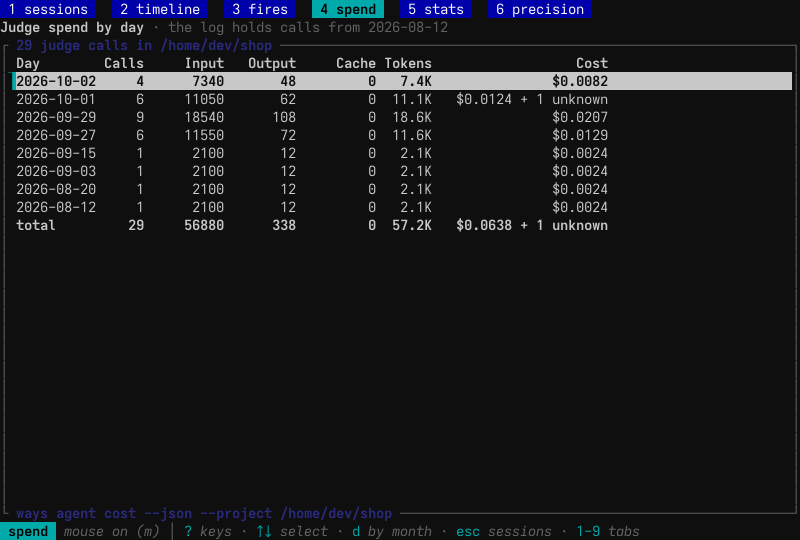Click the Input column header

(x=204, y=63)
